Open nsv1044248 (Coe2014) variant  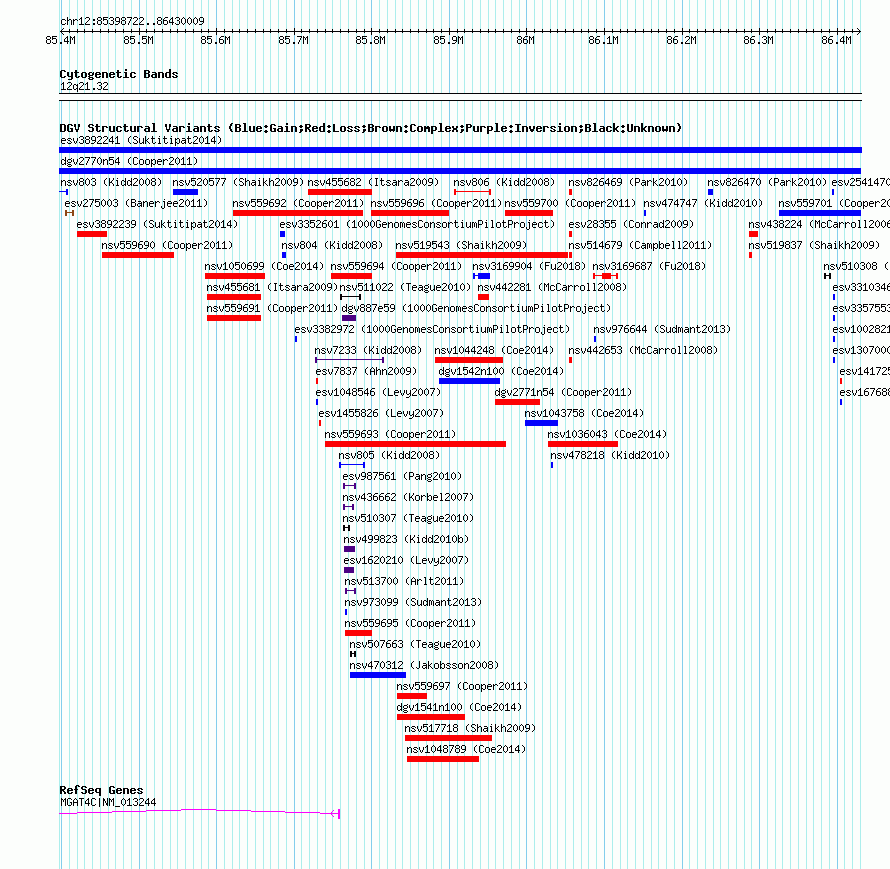(494, 350)
